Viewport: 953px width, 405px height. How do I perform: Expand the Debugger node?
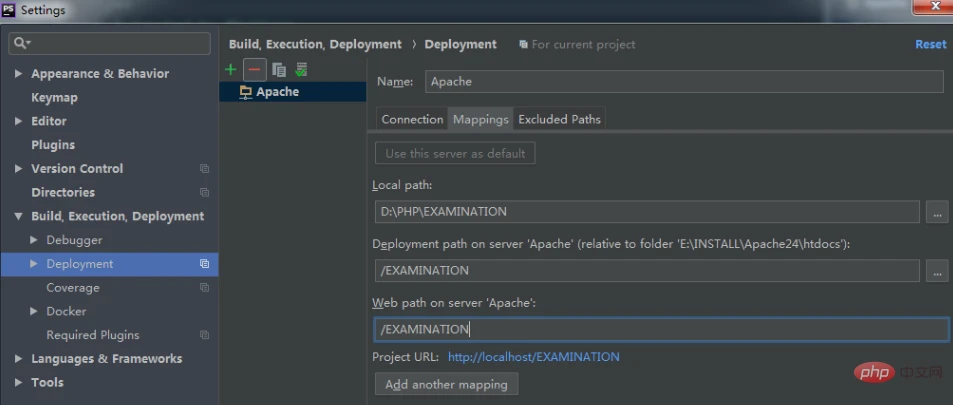click(34, 240)
